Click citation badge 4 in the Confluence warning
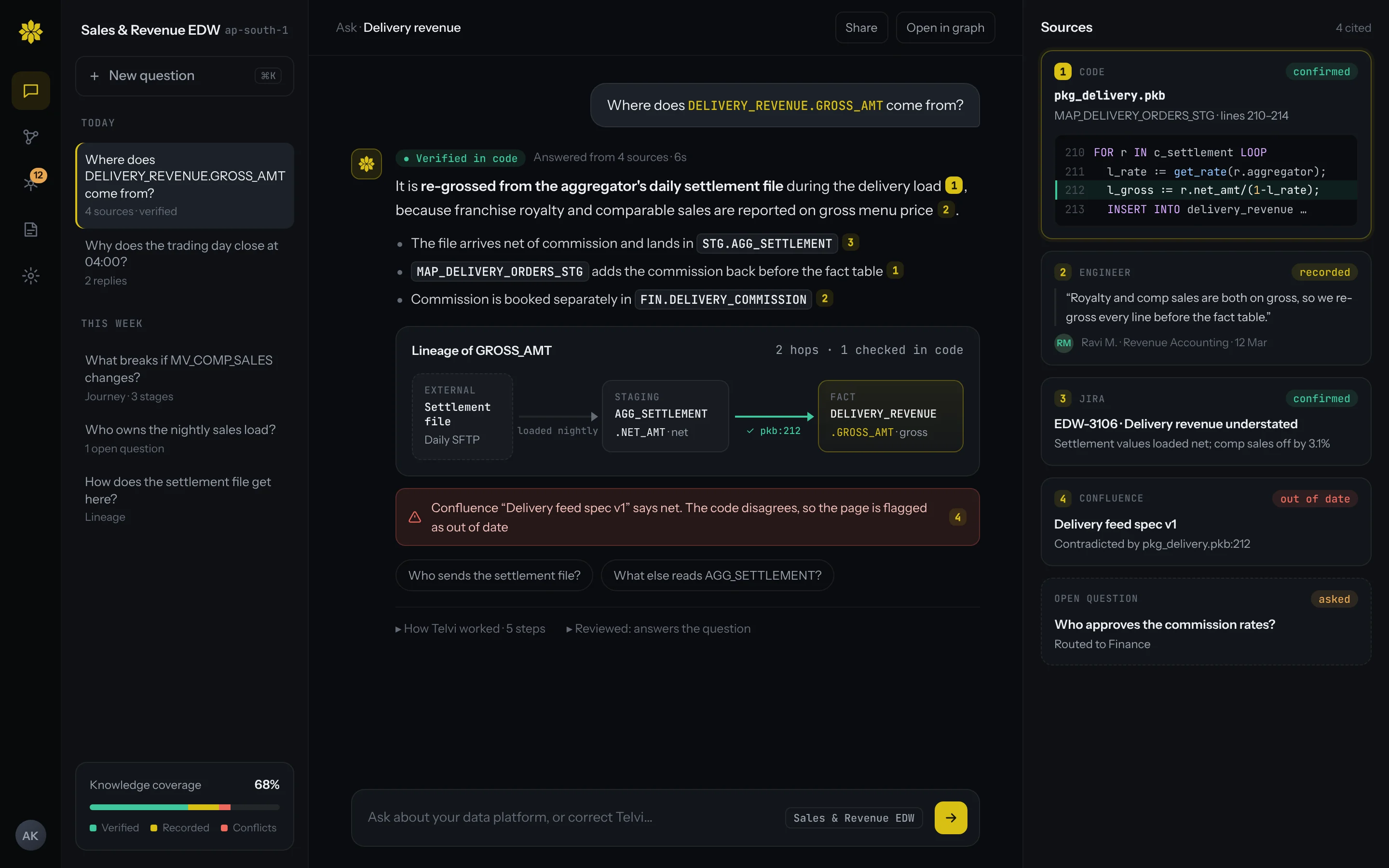1389x868 pixels. pos(957,517)
